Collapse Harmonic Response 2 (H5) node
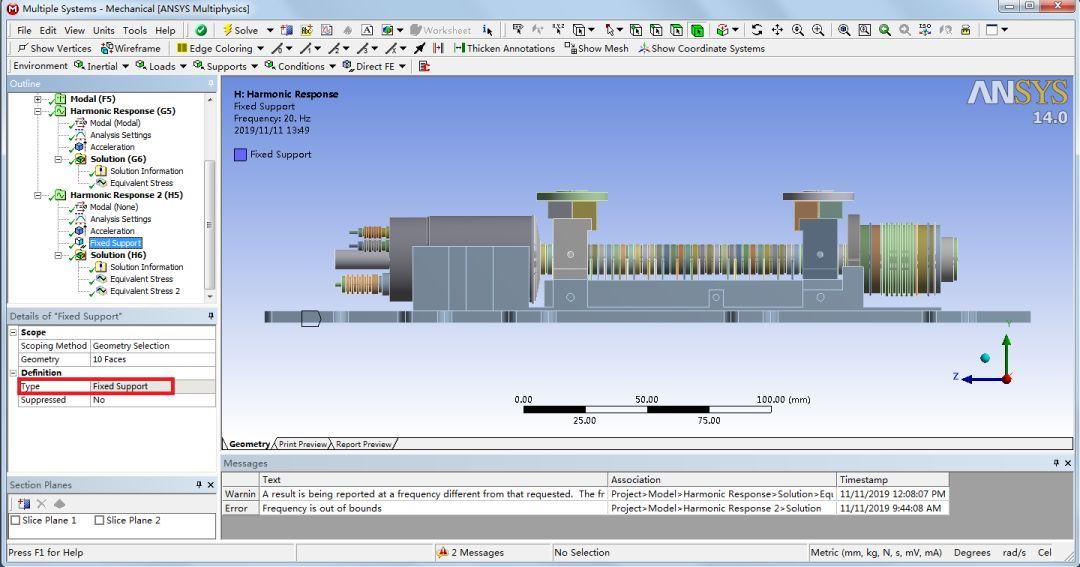This screenshot has width=1080, height=567. (38, 195)
